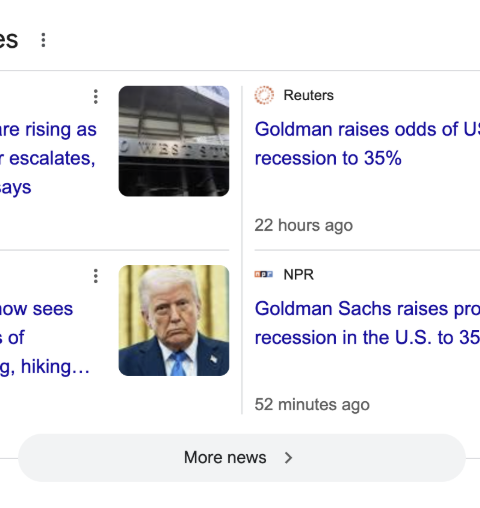The image size is (480, 508).
Task: Click the '22 hours ago' timestamp
Action: [304, 225]
